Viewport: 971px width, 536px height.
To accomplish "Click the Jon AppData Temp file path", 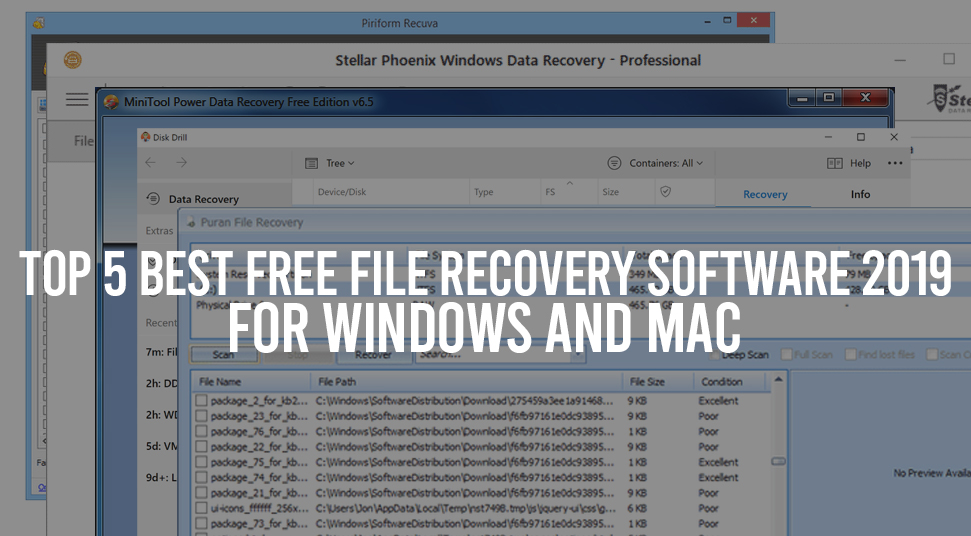I will [x=466, y=508].
